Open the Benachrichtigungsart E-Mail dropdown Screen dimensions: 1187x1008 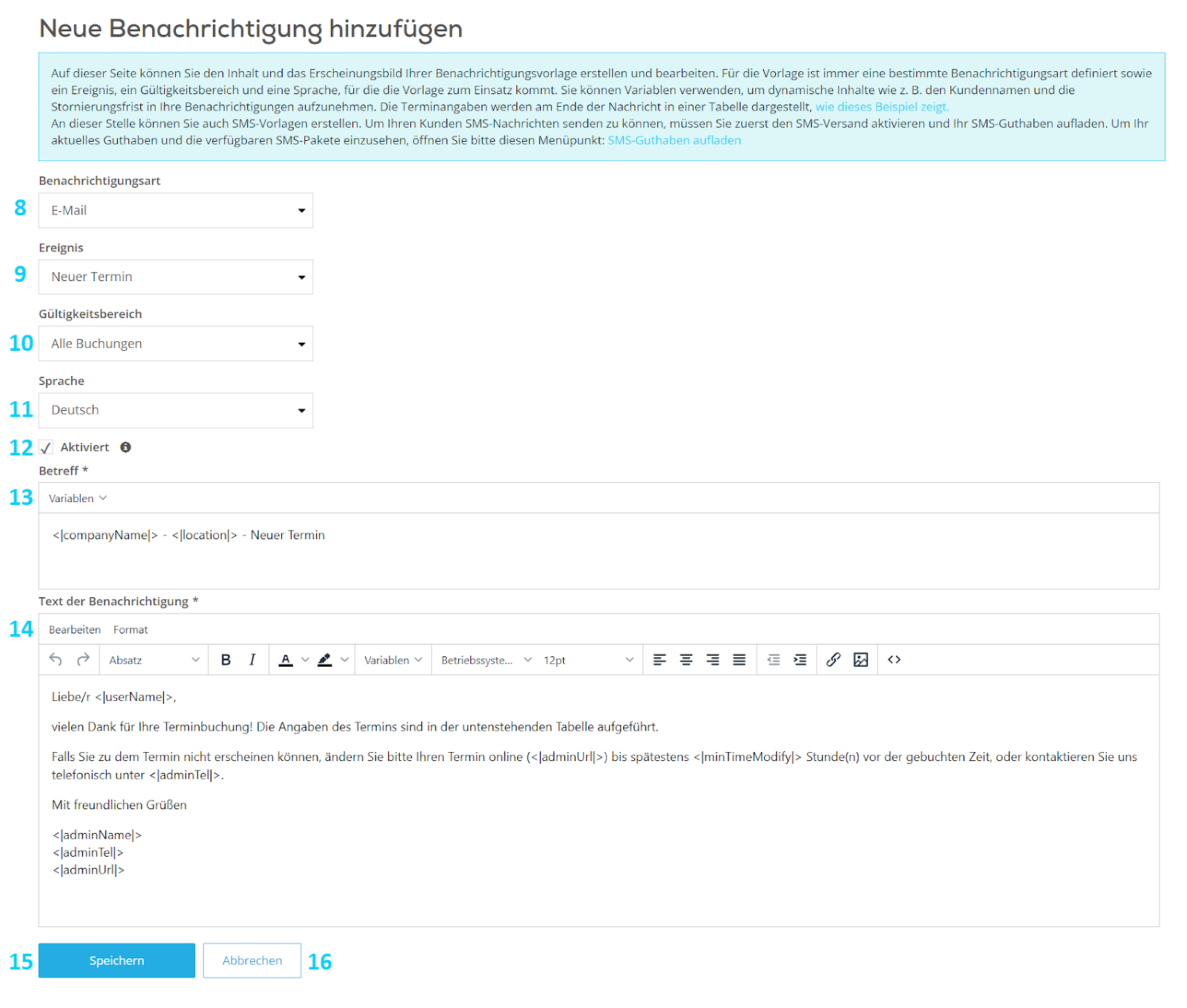(176, 211)
